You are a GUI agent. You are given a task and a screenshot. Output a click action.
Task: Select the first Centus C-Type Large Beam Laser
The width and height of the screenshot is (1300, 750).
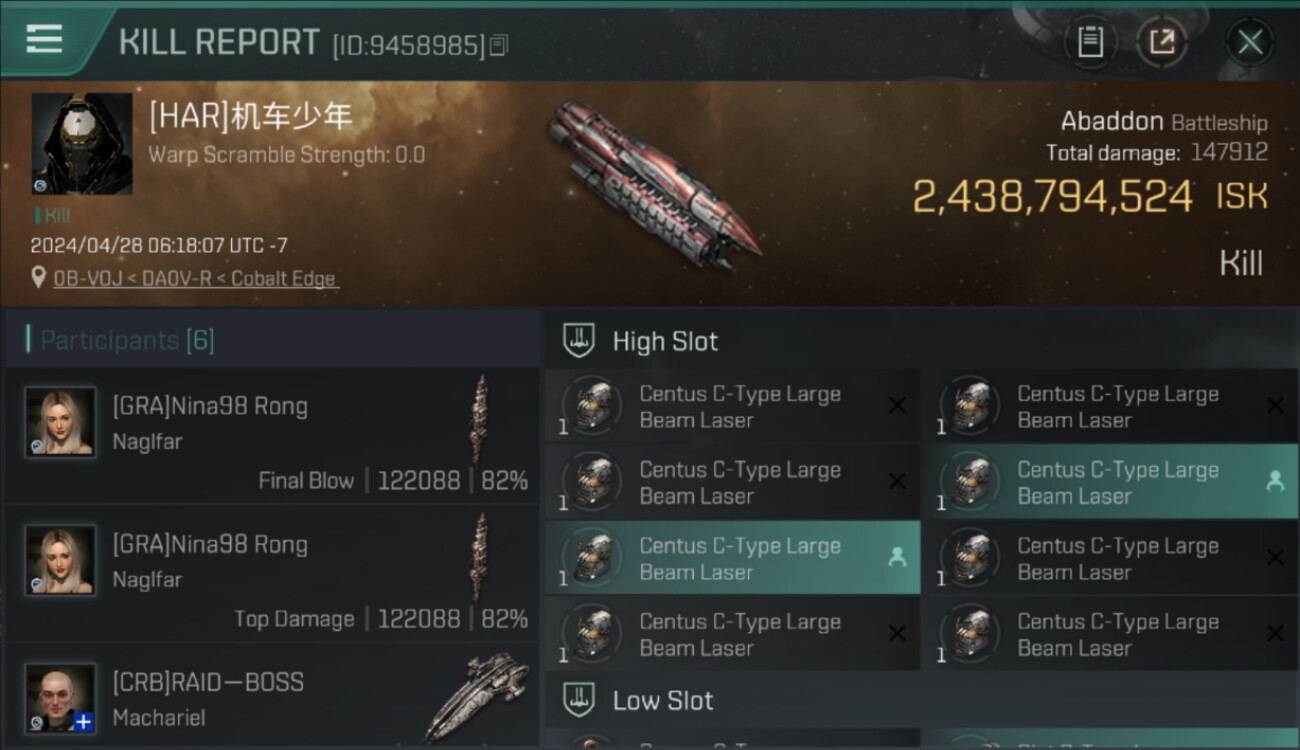pos(733,407)
